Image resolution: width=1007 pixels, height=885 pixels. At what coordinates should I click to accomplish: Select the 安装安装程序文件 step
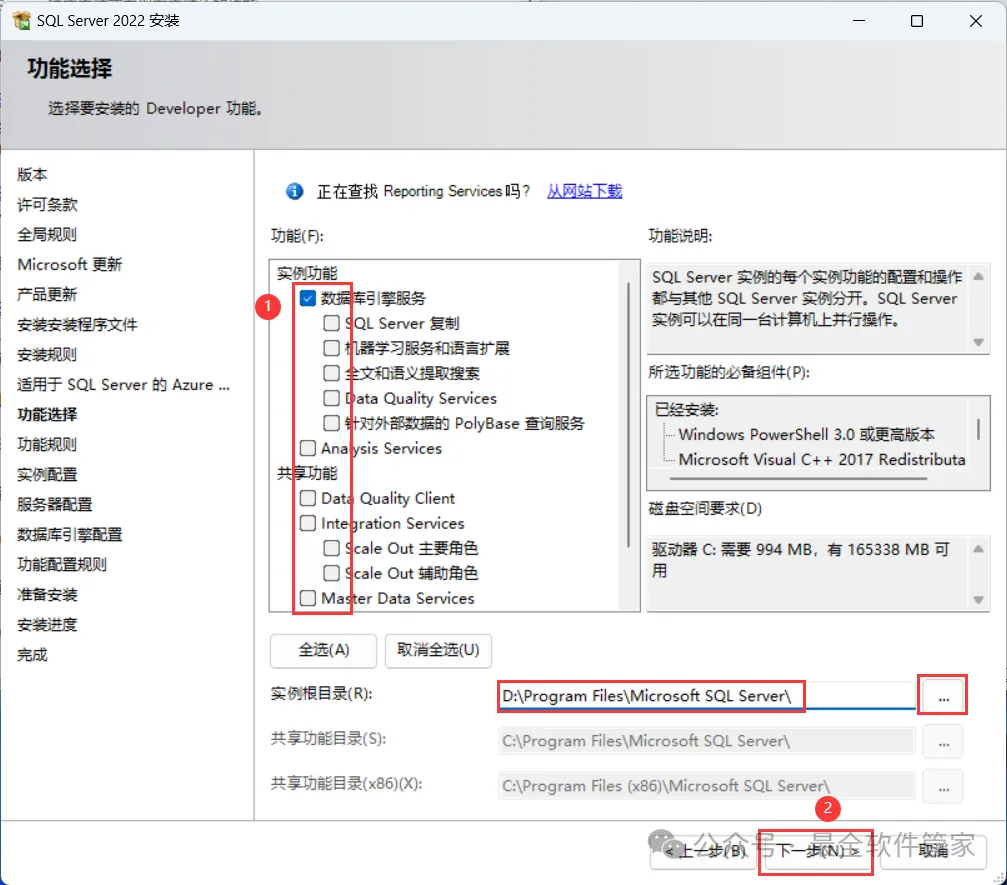tap(77, 325)
